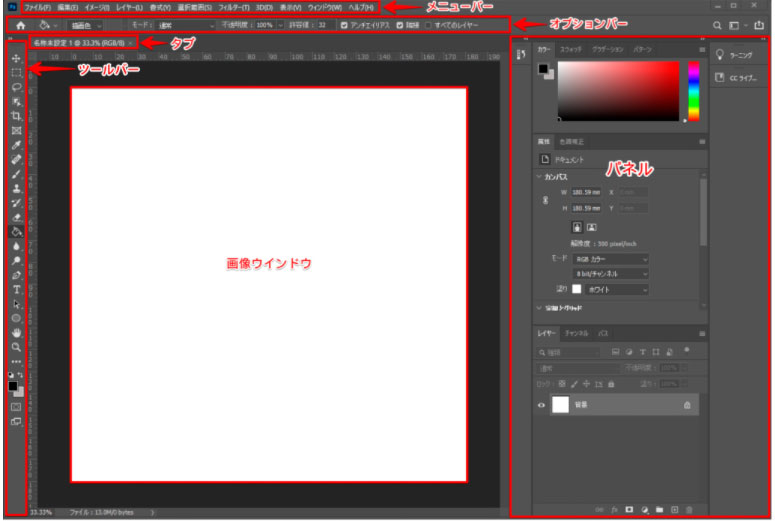Click the Home icon in options bar
This screenshot has width=775, height=521.
(x=21, y=25)
